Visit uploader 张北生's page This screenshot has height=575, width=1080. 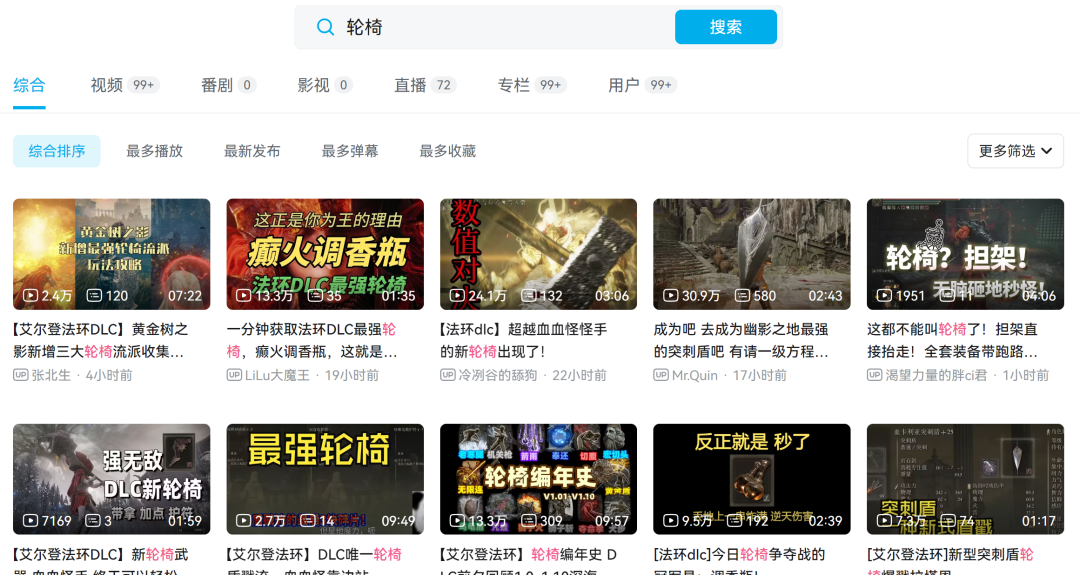[51, 375]
